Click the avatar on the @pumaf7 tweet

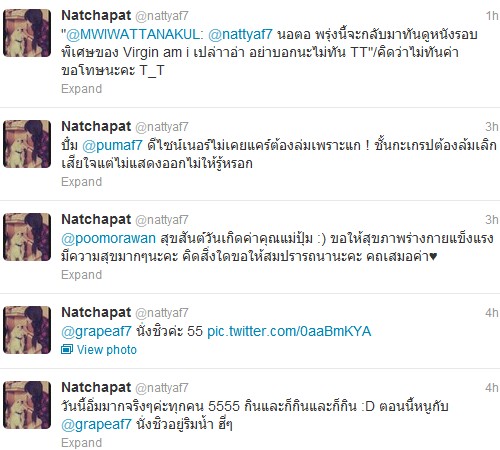pos(27,144)
